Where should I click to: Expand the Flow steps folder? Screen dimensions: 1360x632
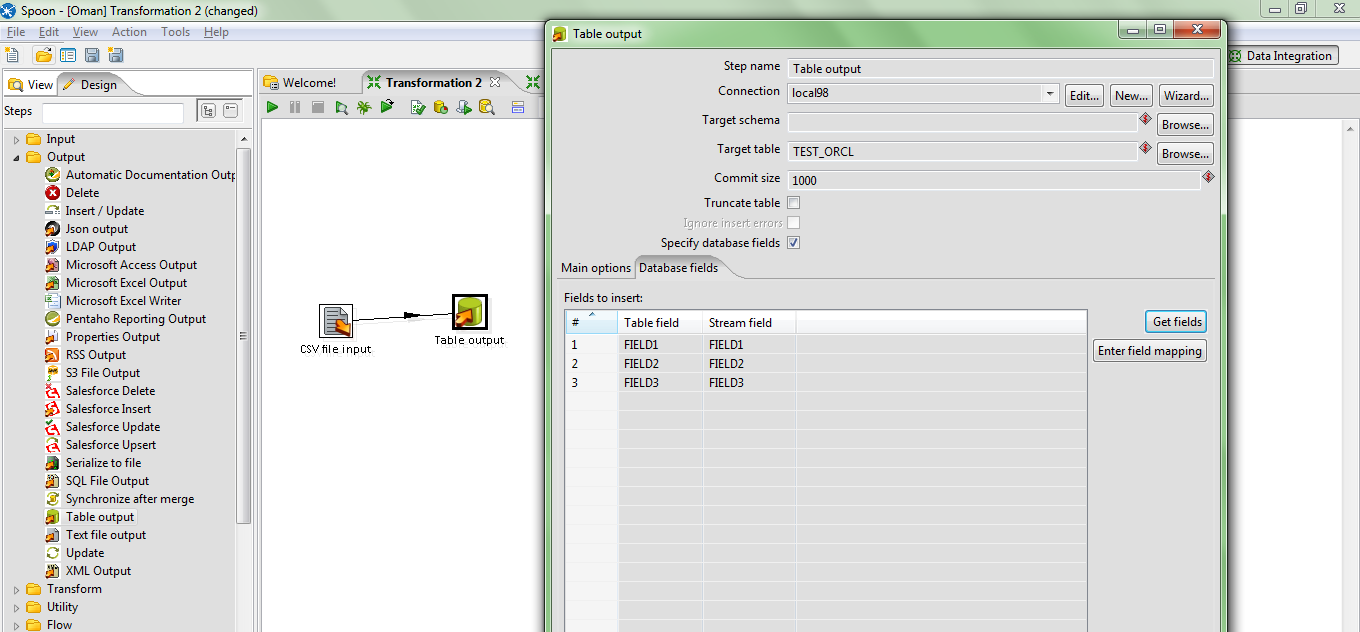click(x=17, y=626)
